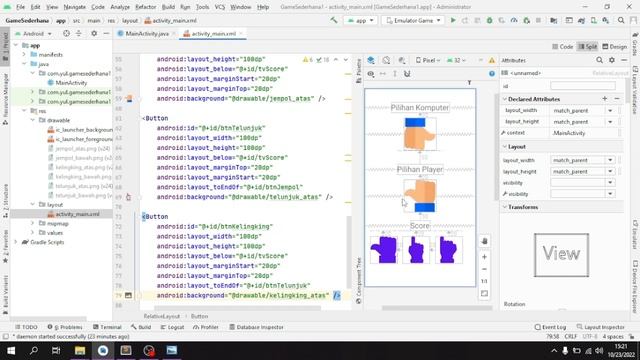Click the gear icon in Project panel
This screenshot has height=360, width=640.
pyautogui.click(x=94, y=33)
